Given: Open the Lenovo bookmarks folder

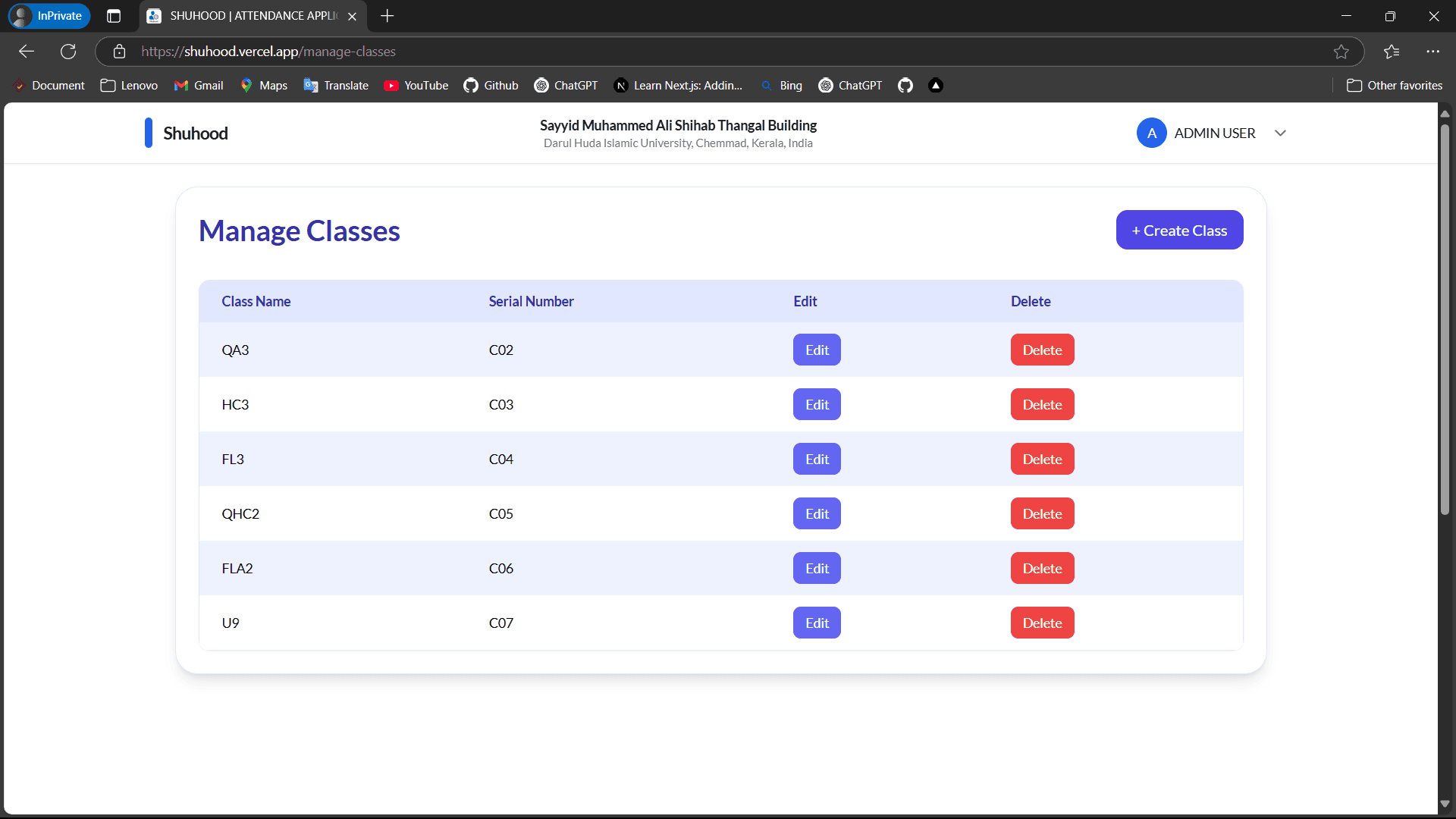Looking at the screenshot, I should [x=129, y=86].
